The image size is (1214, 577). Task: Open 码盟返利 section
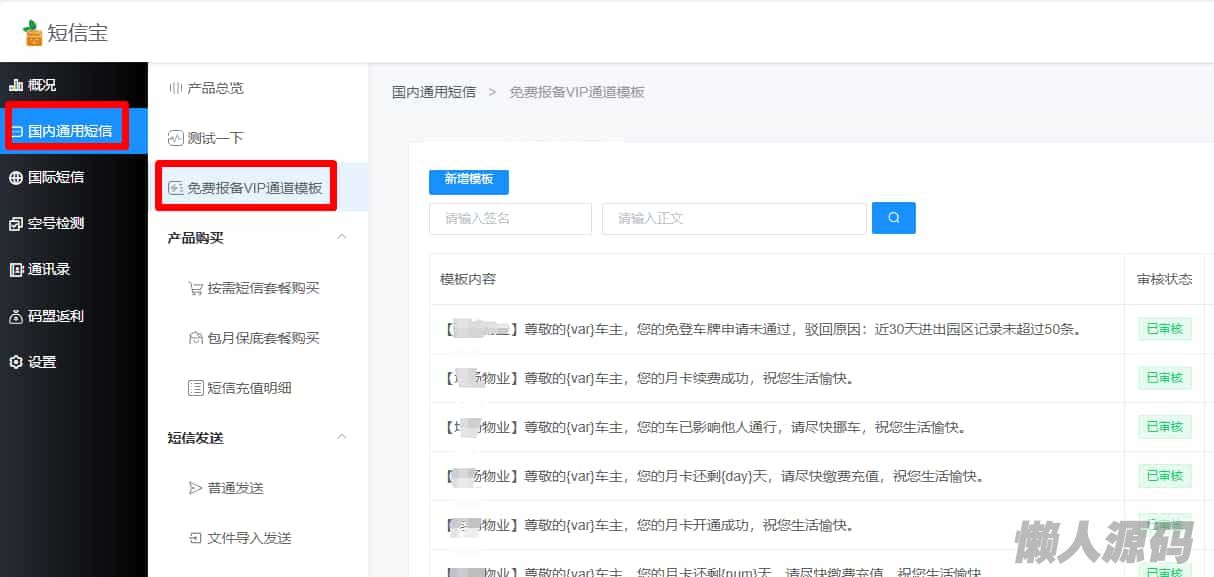coord(56,316)
